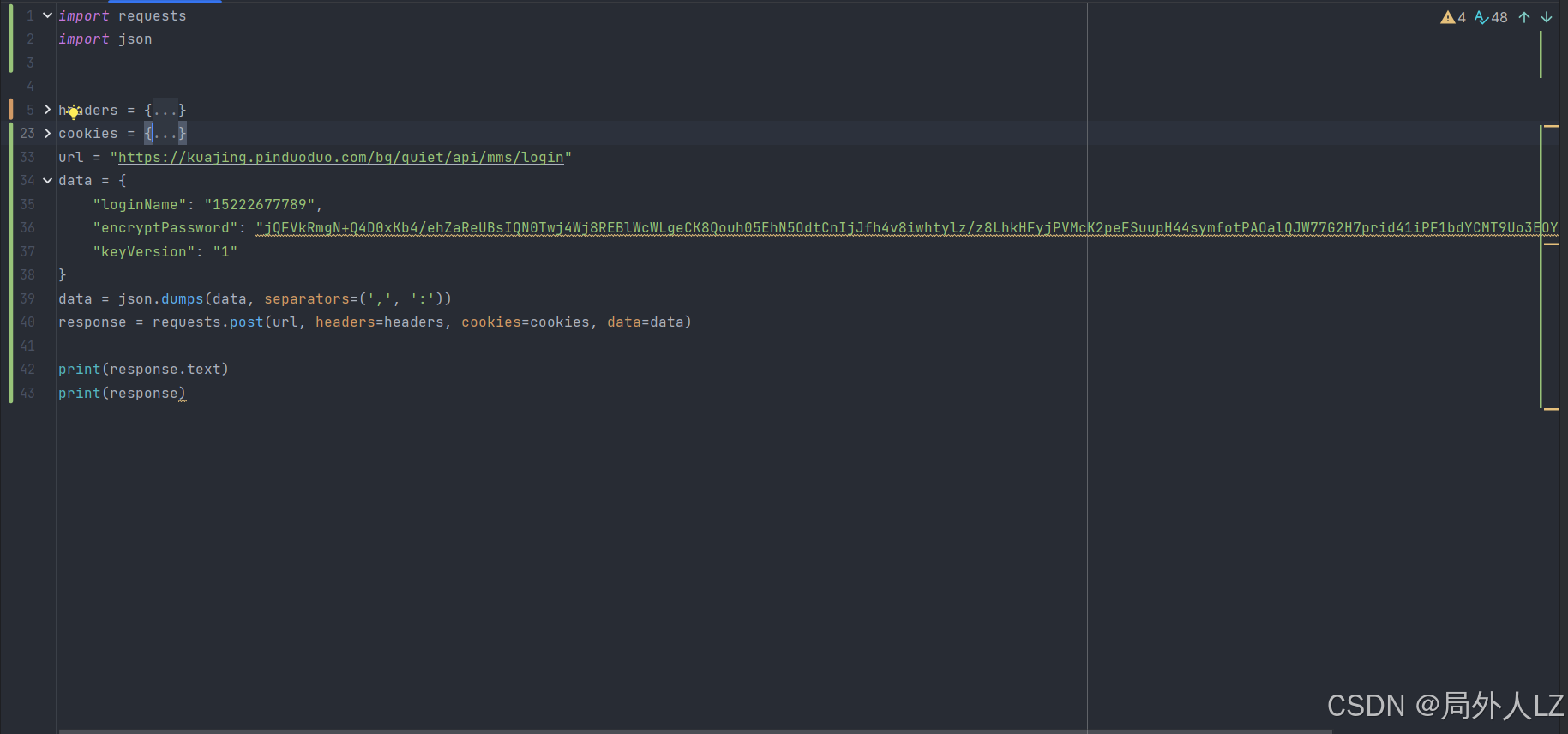Go to next highlighted error arrow
This screenshot has width=1568, height=734.
1547,17
